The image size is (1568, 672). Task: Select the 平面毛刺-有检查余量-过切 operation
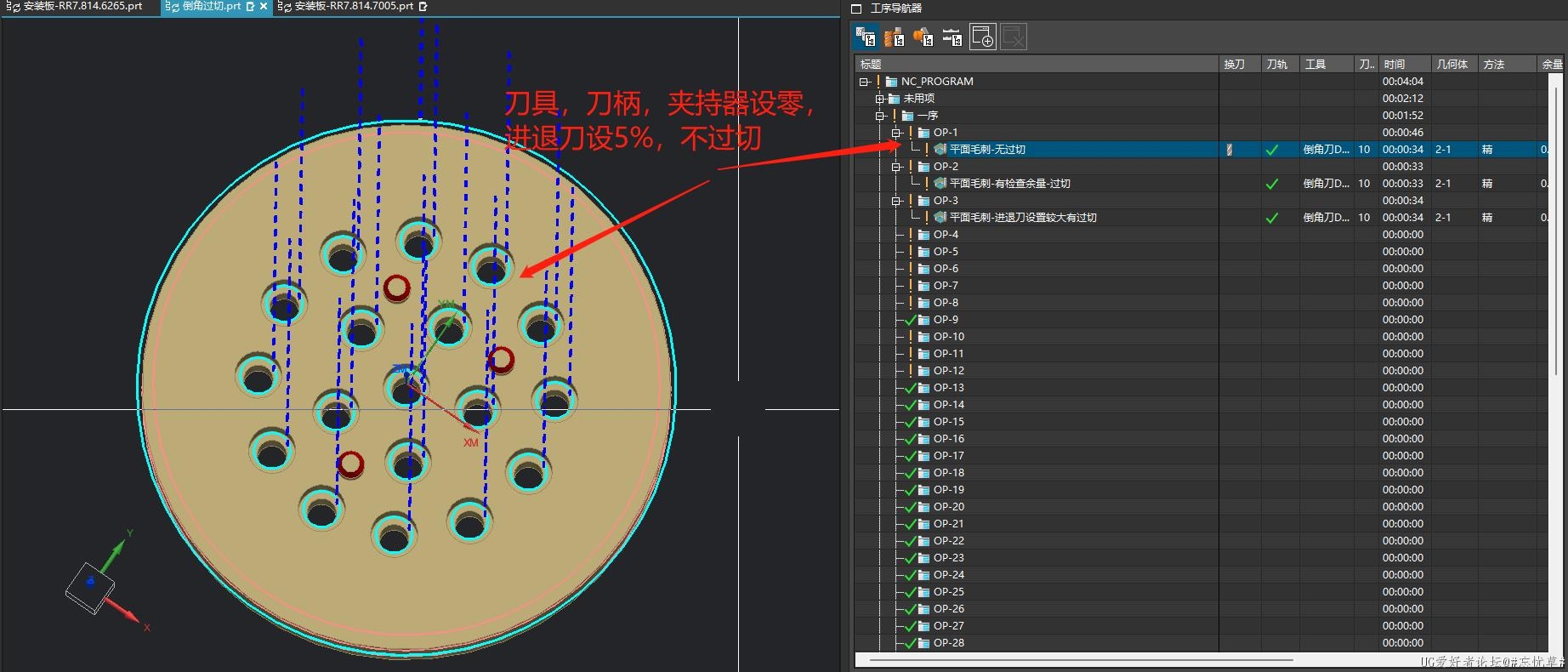[x=1010, y=184]
